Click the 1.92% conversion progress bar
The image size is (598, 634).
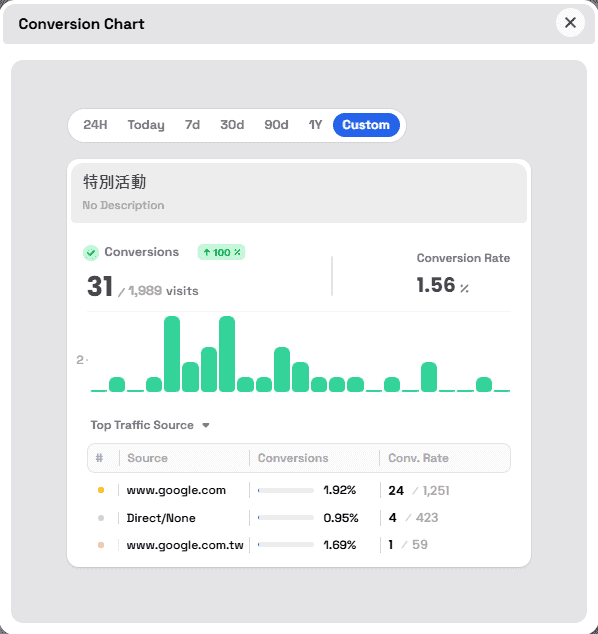(286, 490)
